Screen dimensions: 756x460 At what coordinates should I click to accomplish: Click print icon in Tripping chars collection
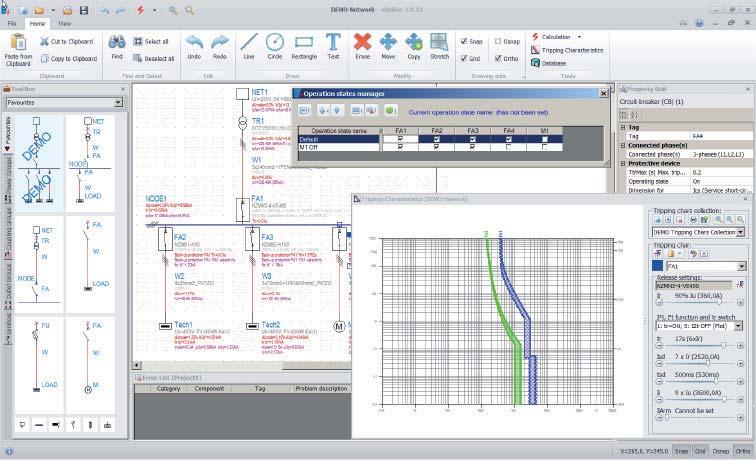[693, 220]
